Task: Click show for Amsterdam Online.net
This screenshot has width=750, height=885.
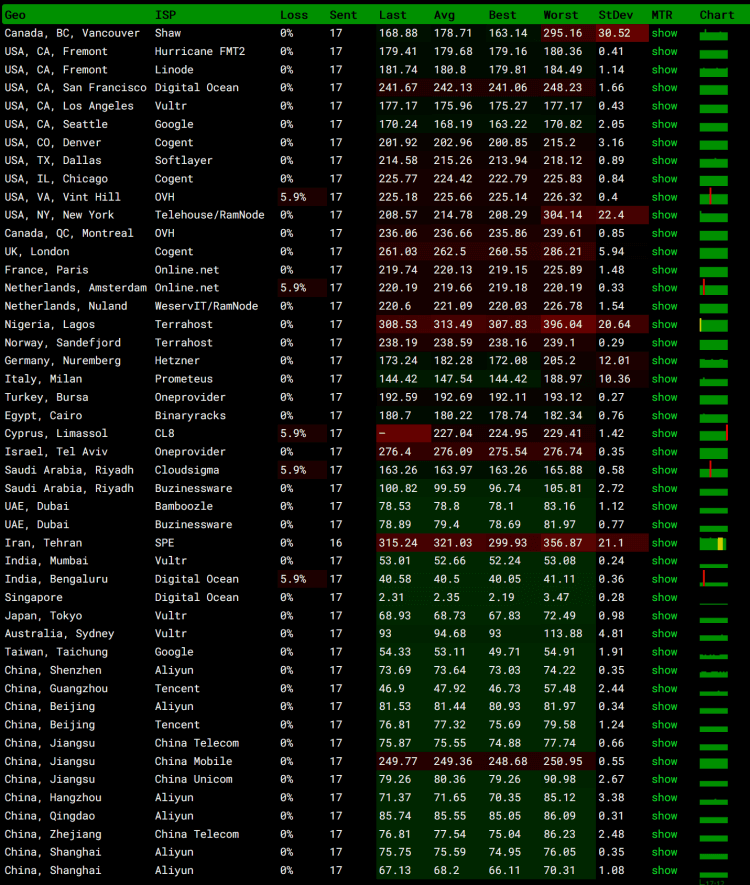Action: click(664, 288)
